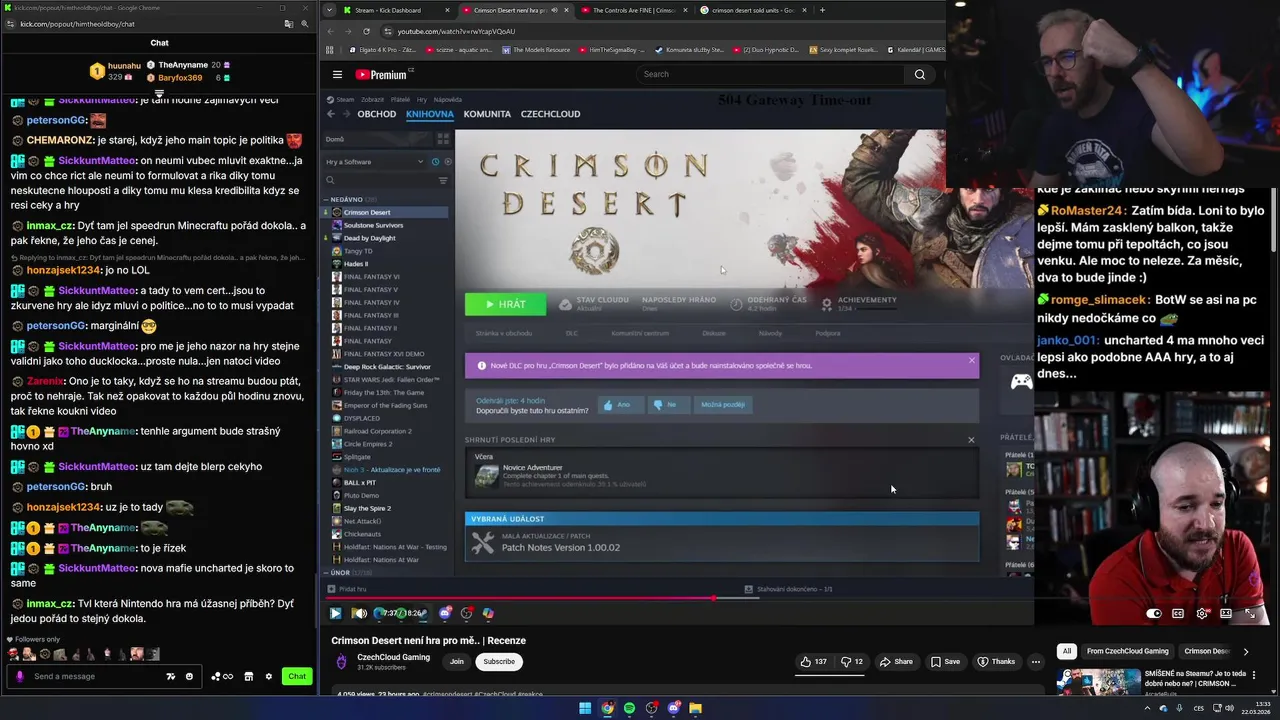Image resolution: width=1280 pixels, height=720 pixels.
Task: Subscribe to CzechCloud Gaming
Action: [x=499, y=661]
